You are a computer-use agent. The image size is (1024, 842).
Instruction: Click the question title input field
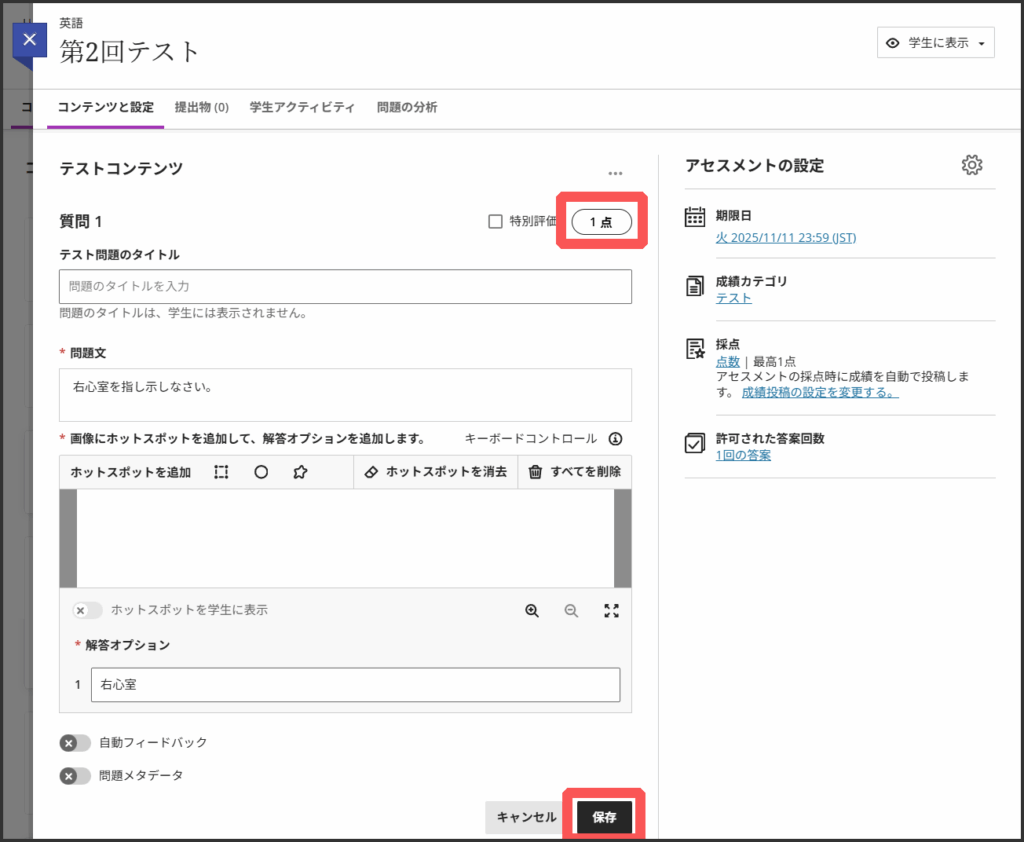(345, 286)
